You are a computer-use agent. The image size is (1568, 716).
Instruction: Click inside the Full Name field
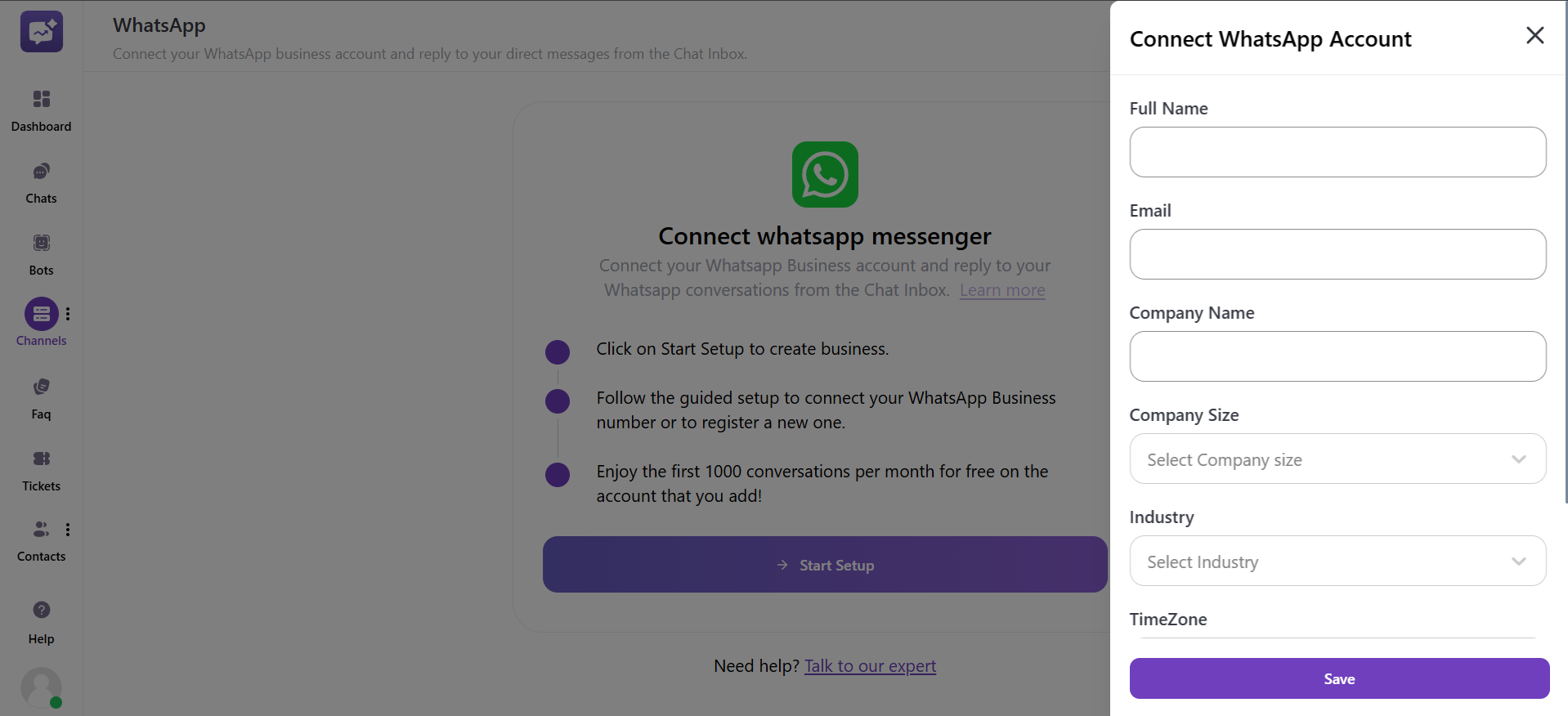(x=1337, y=152)
